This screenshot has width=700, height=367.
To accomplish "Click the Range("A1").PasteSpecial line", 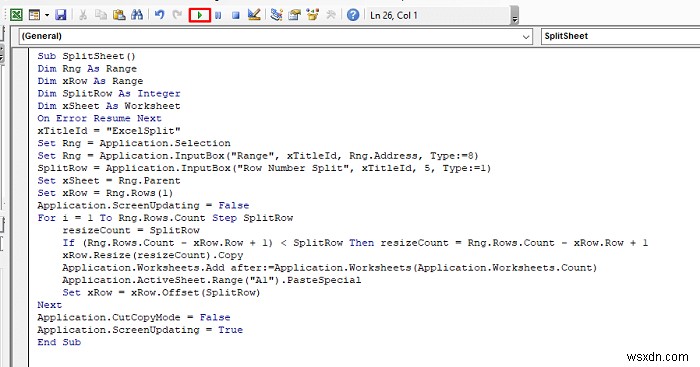I will coord(212,280).
